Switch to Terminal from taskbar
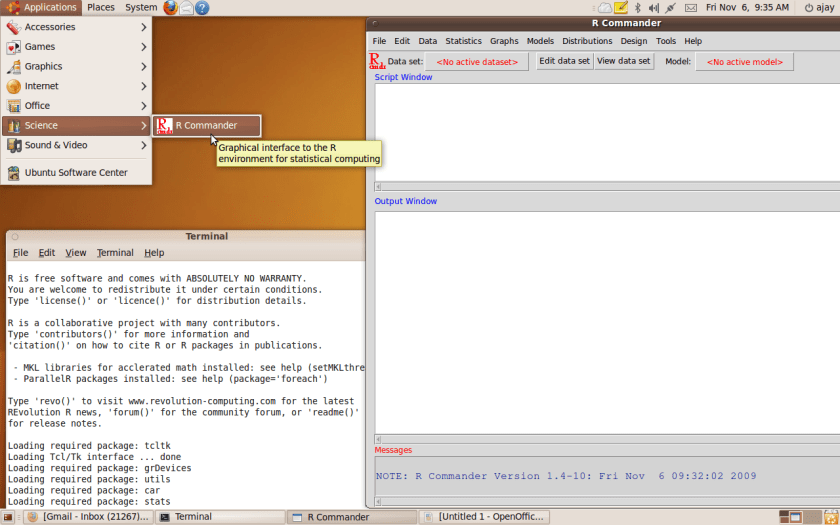Screen dimensions: 840x525 click(x=220, y=517)
